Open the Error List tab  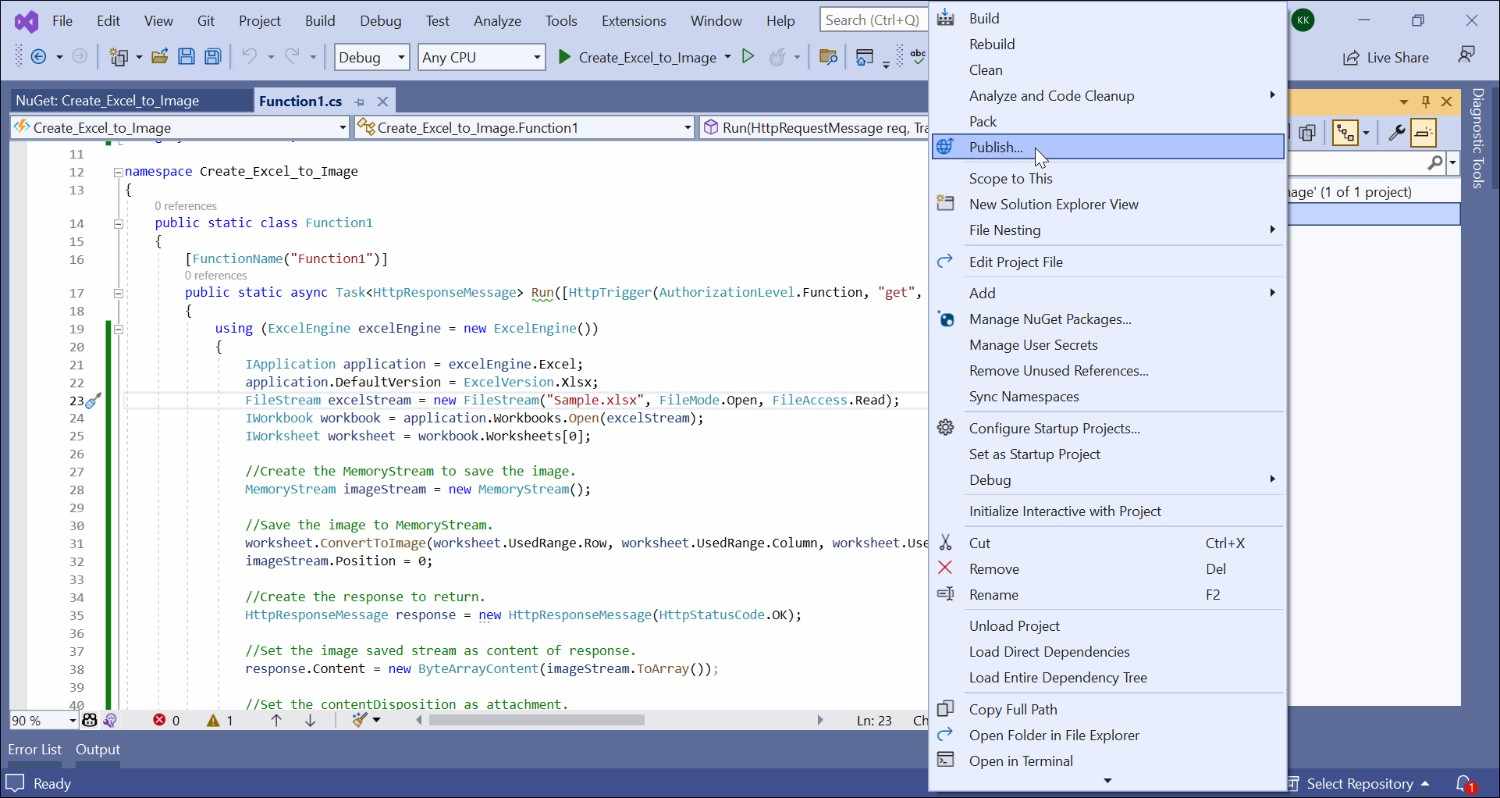coord(35,749)
